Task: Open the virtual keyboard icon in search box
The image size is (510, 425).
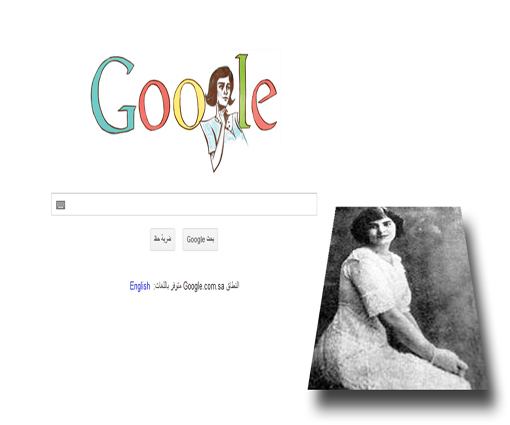Action: click(x=60, y=205)
